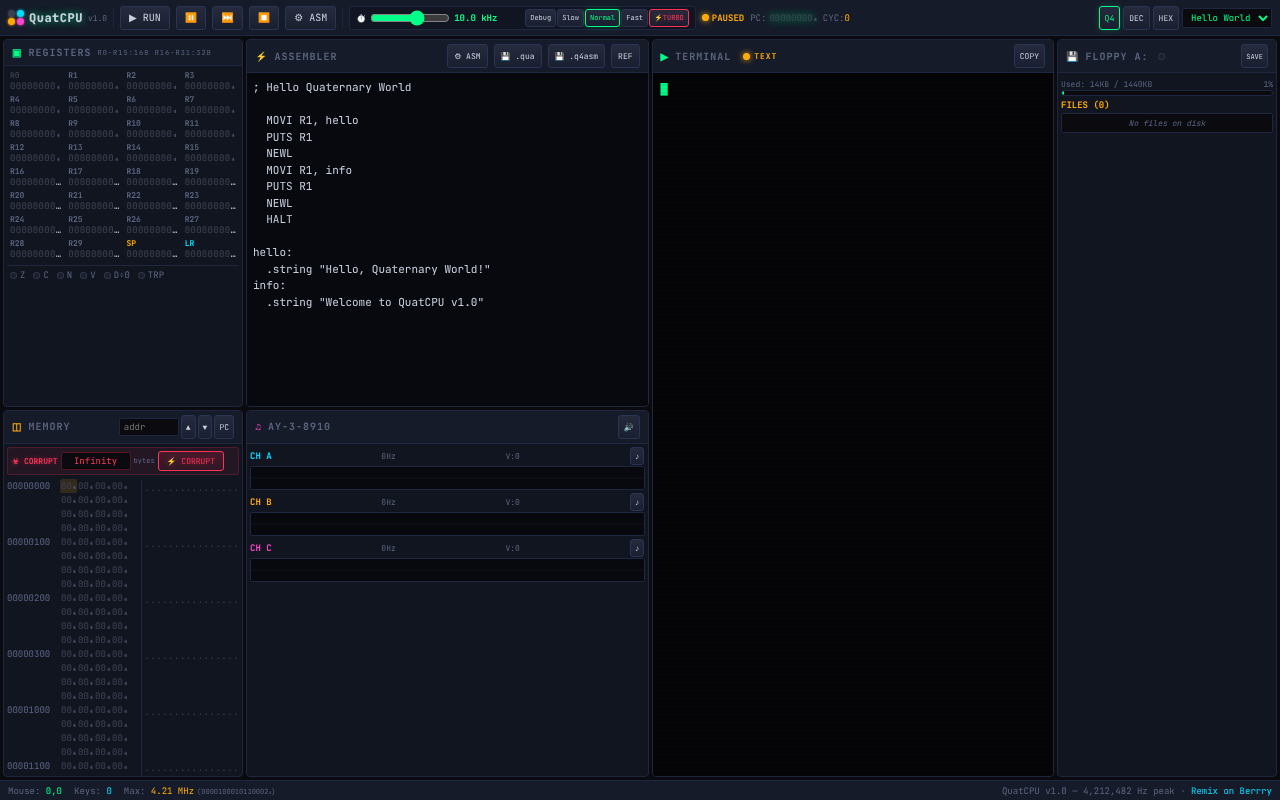Click the HALT instruction line
Screen dimensions: 1280x800
click(x=279, y=220)
